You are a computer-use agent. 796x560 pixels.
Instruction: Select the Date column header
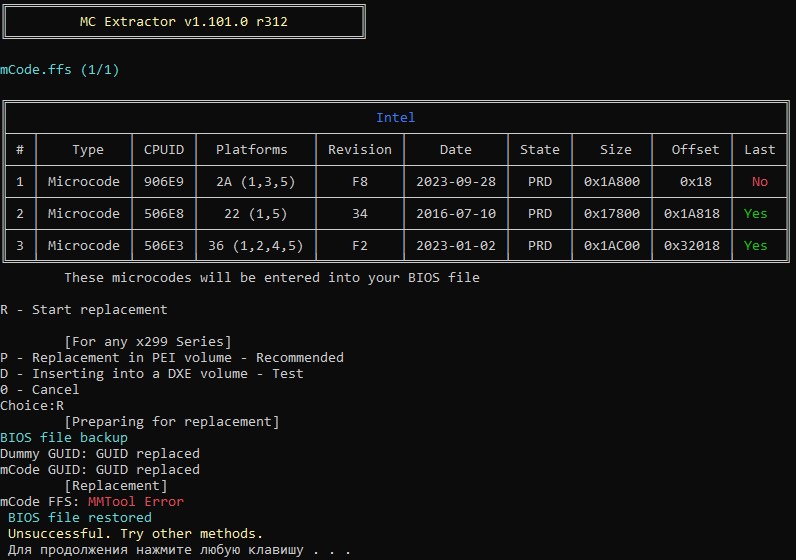coord(455,150)
